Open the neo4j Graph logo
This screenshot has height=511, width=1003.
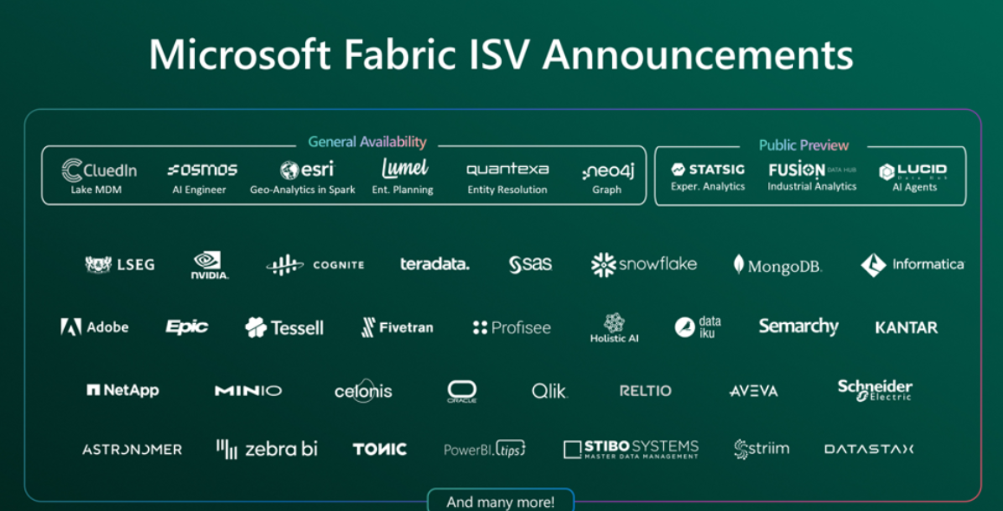(606, 172)
